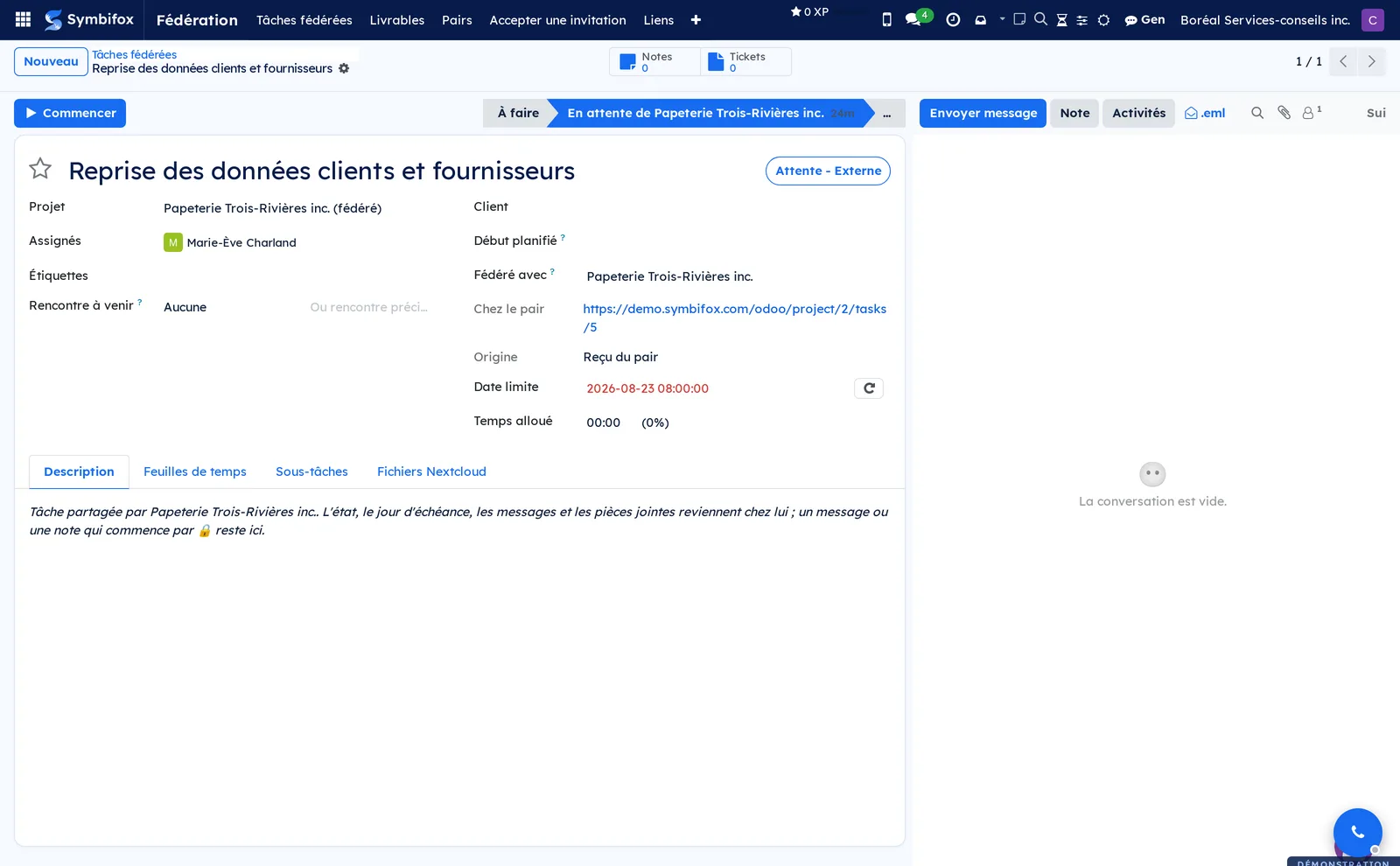Open the Chez le pair task URL
The image size is (1400, 866).
734,318
